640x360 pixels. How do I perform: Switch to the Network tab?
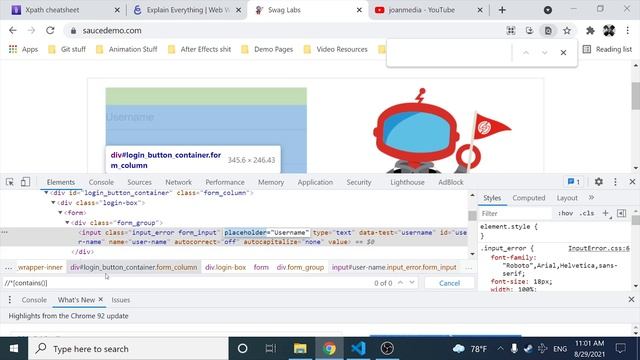coord(178,182)
